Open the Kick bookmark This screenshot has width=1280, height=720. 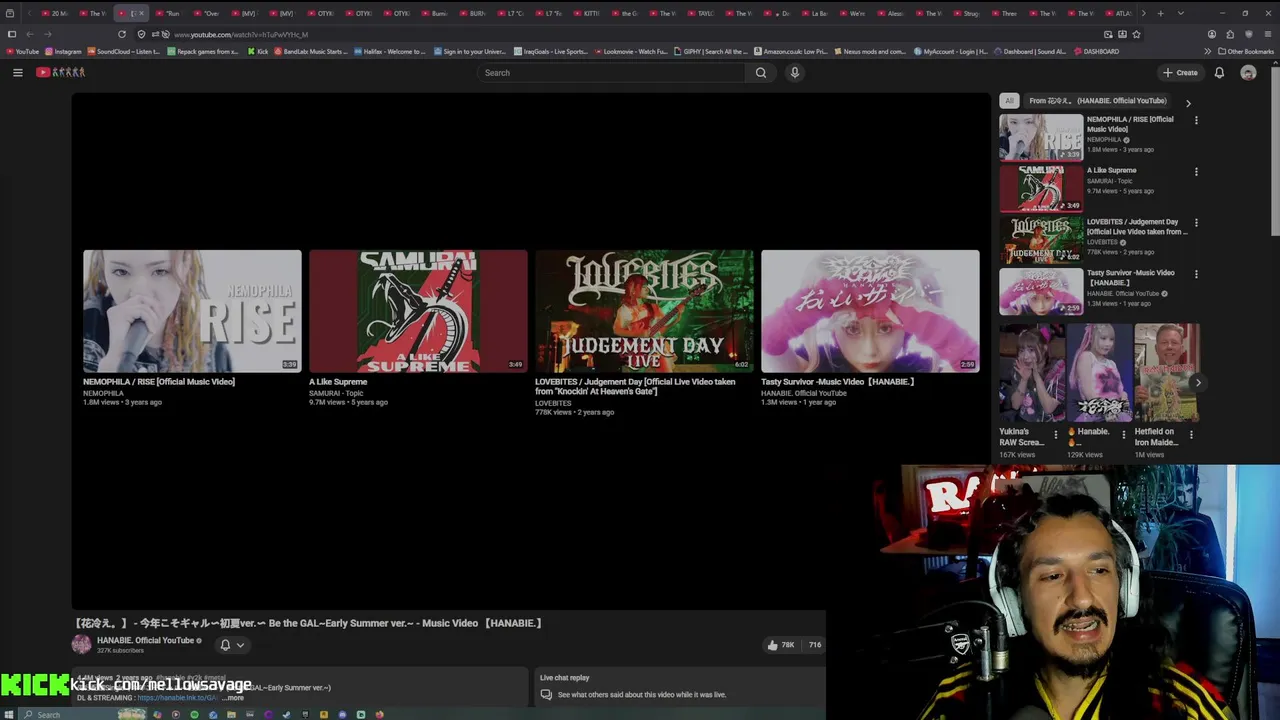point(258,51)
